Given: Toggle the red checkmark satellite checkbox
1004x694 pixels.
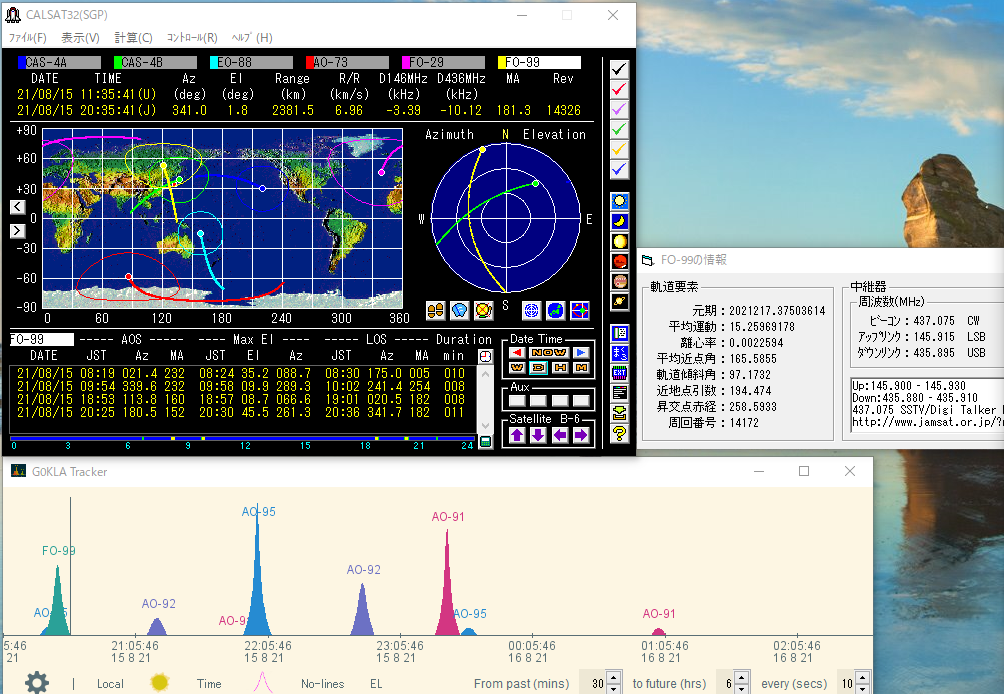Looking at the screenshot, I should (x=620, y=89).
